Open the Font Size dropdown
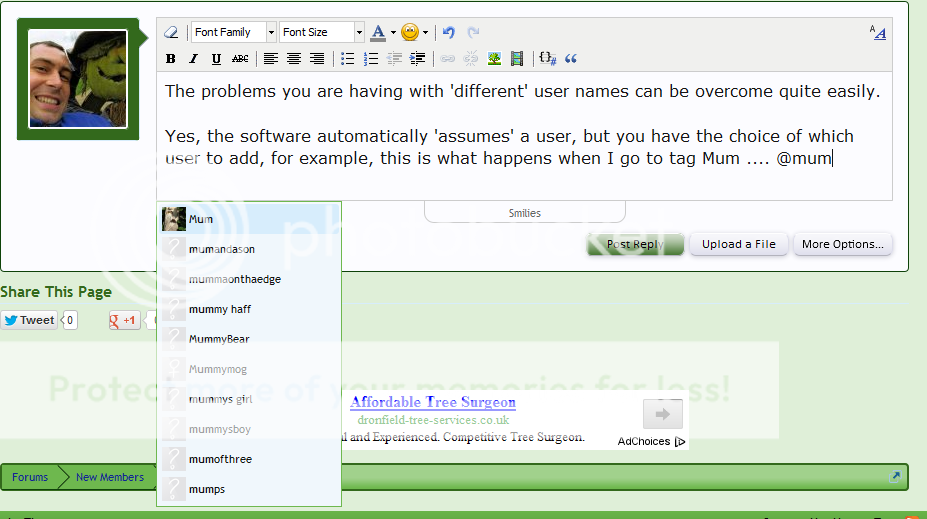927x519 pixels. pyautogui.click(x=321, y=32)
